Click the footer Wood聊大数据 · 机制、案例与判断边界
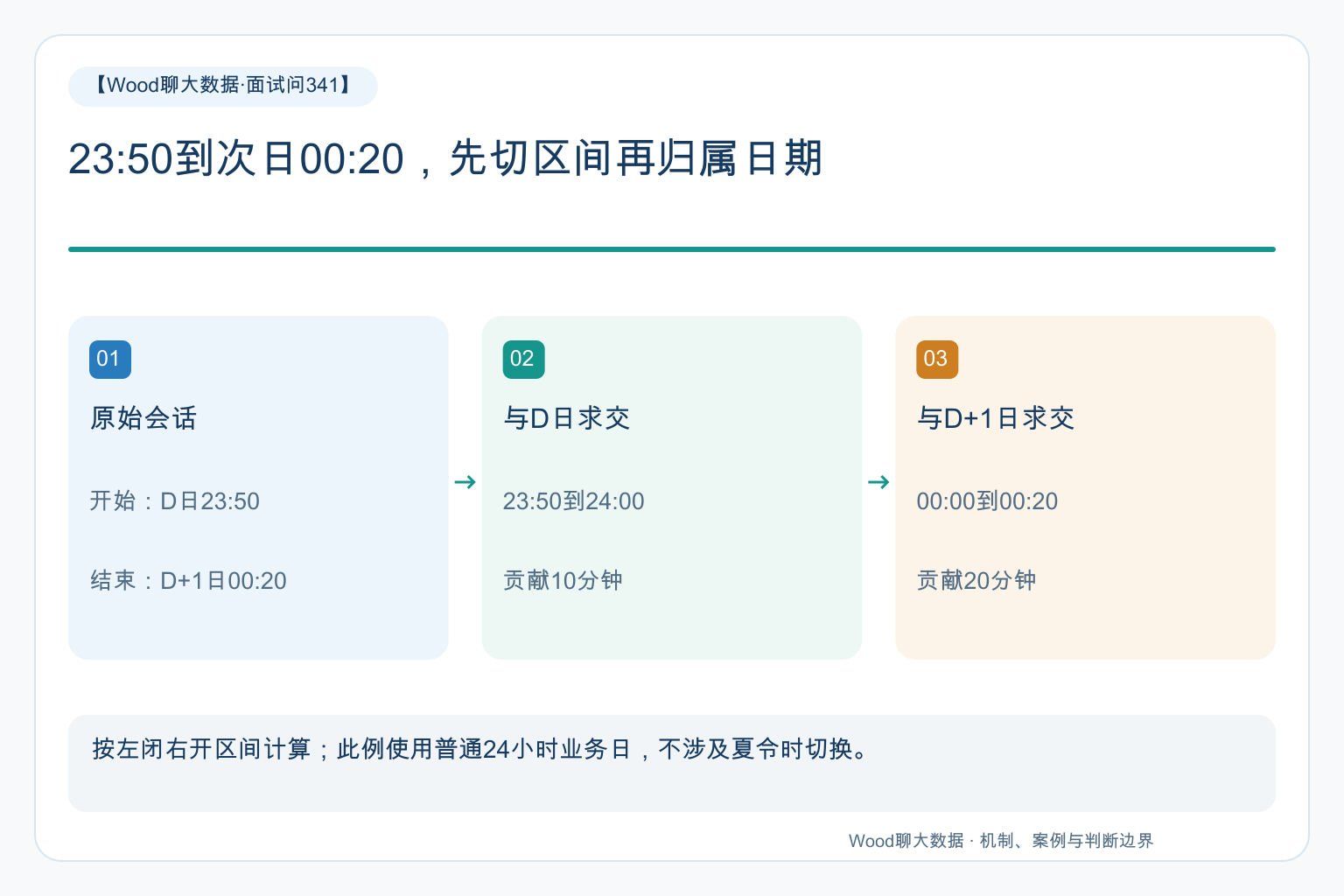The width and height of the screenshot is (1344, 896). 1001,841
